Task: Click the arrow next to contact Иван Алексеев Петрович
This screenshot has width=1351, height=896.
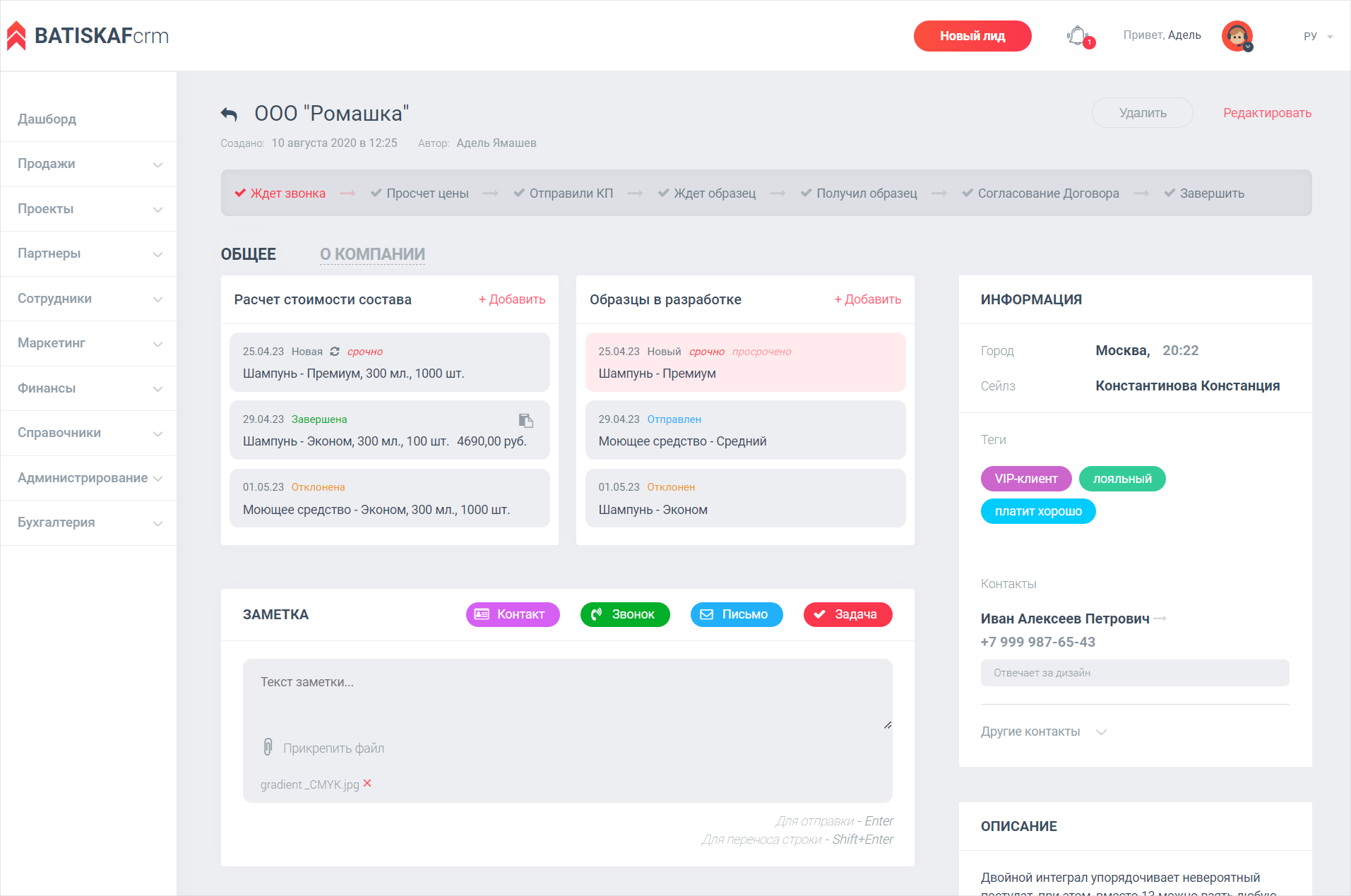Action: coord(1160,619)
